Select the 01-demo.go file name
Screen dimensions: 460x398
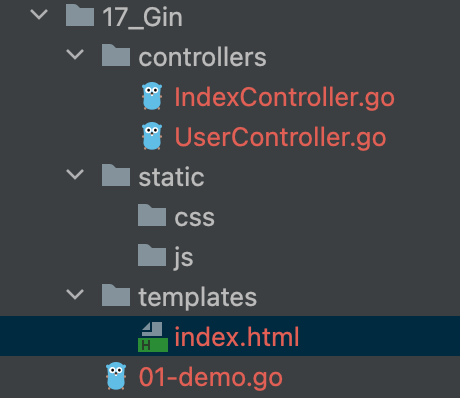click(x=210, y=377)
